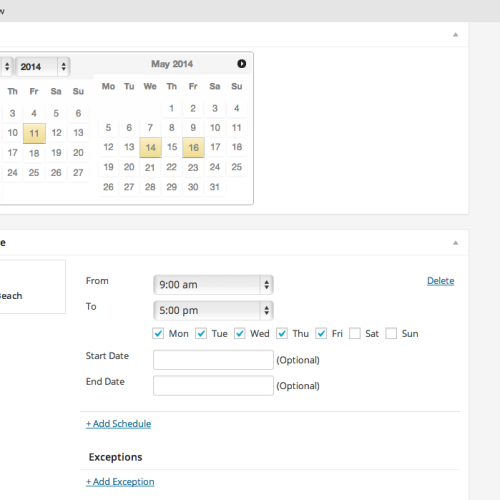Select May 14 in the calendar

pyautogui.click(x=151, y=147)
